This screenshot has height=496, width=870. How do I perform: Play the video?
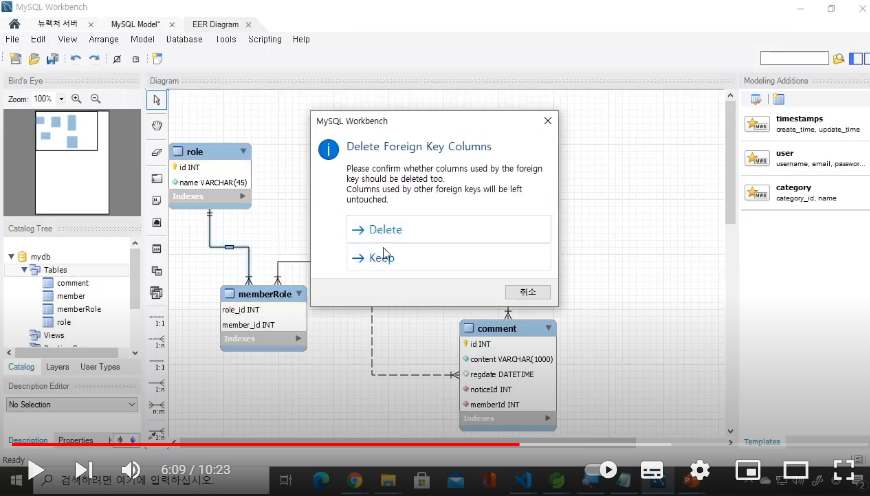click(x=36, y=470)
